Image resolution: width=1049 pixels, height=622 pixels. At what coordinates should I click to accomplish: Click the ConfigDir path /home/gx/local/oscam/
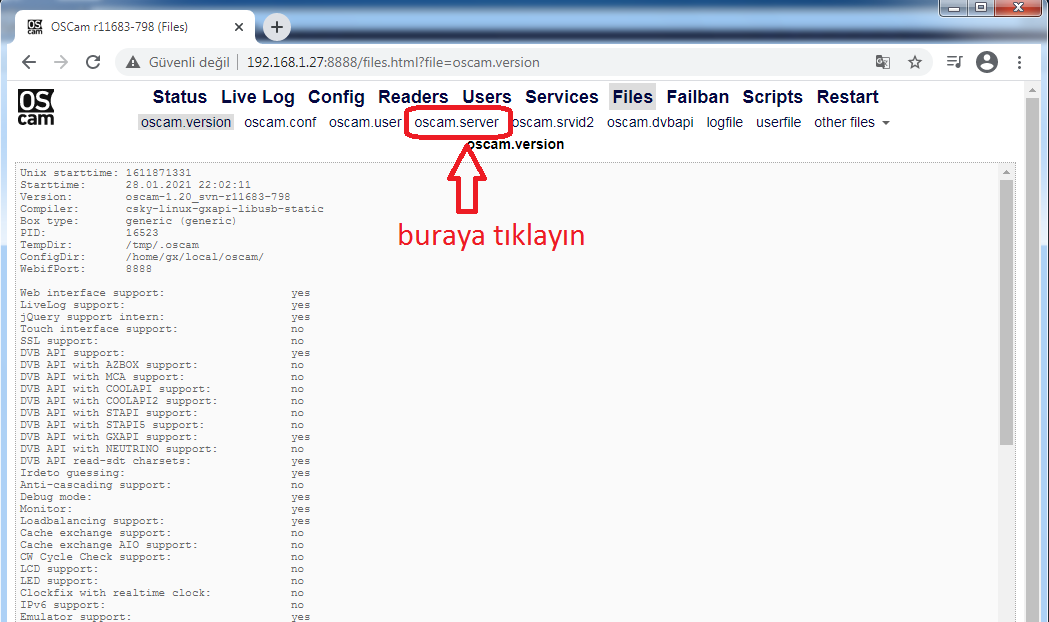click(195, 257)
